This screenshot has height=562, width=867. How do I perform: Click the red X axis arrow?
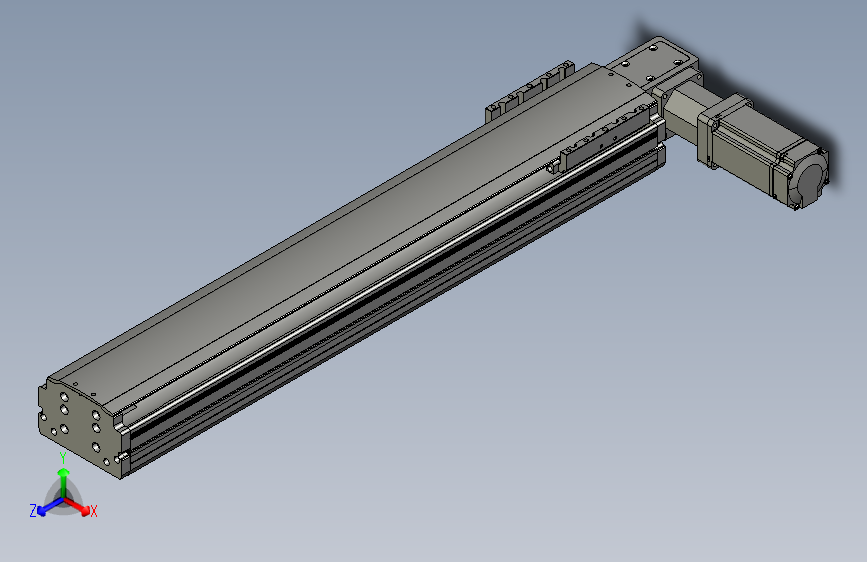77,507
